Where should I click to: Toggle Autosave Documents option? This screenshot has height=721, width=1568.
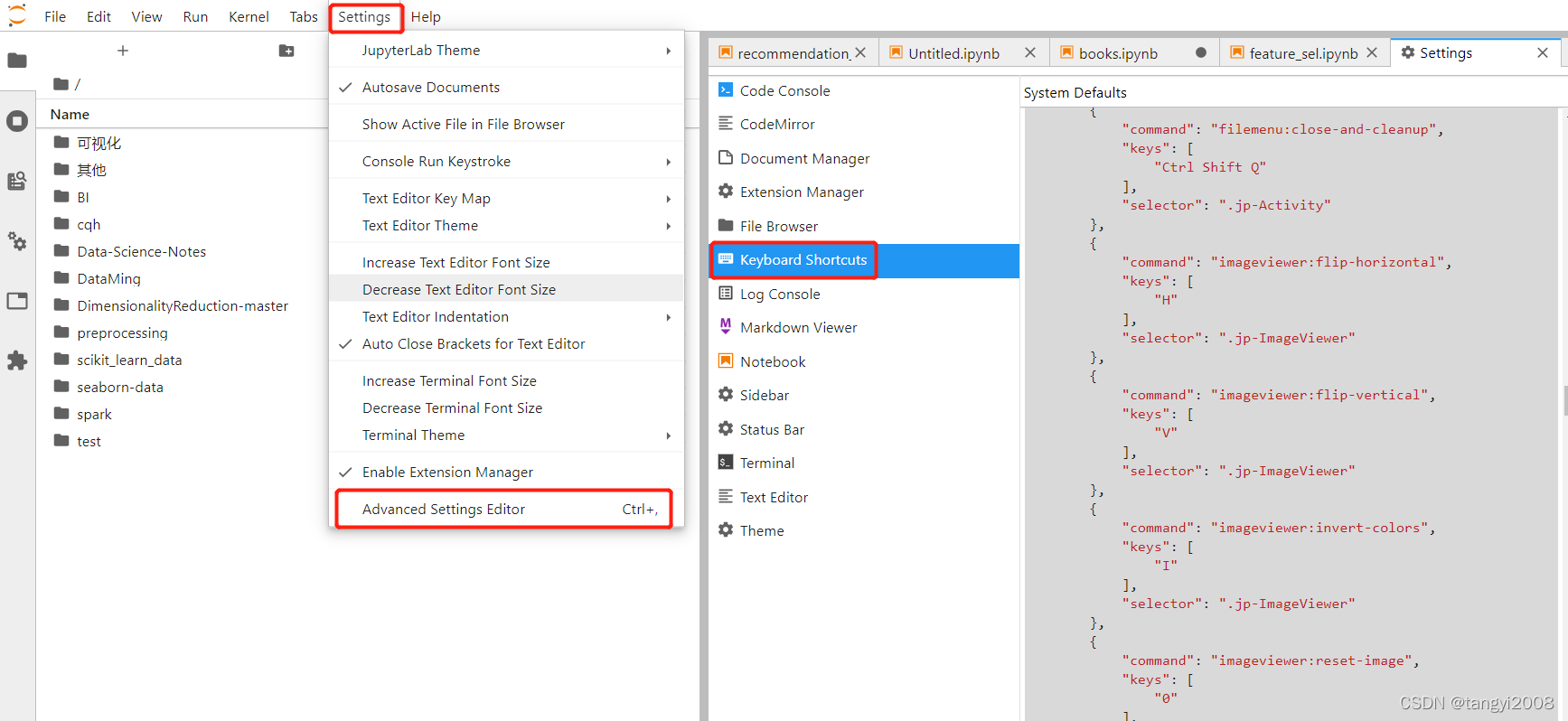tap(506, 87)
